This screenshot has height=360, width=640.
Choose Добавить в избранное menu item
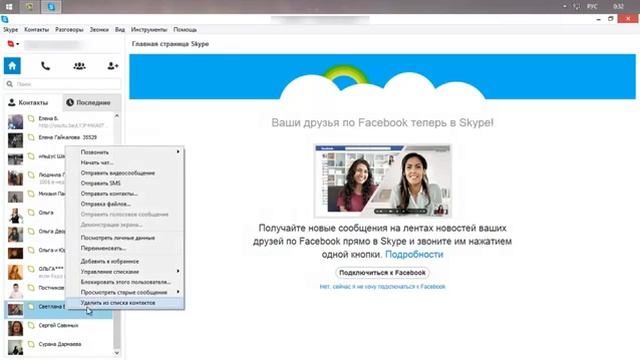coord(125,261)
